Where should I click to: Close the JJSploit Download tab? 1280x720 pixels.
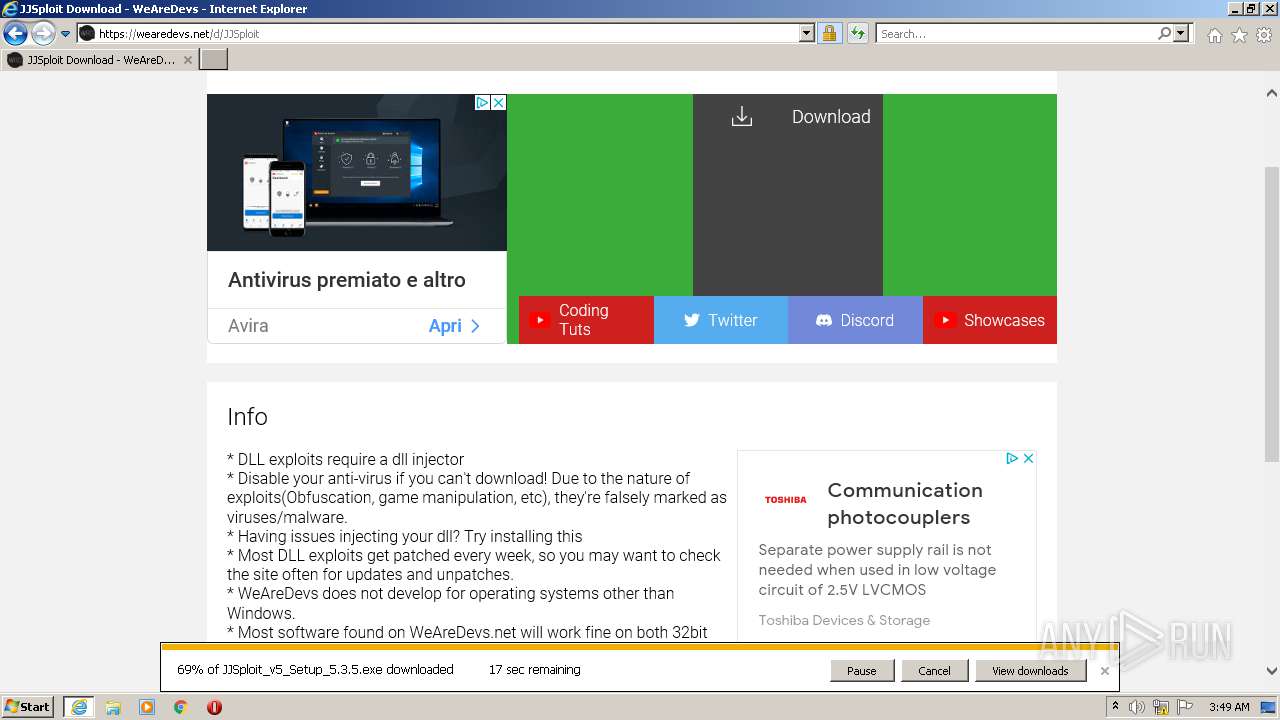click(x=188, y=60)
